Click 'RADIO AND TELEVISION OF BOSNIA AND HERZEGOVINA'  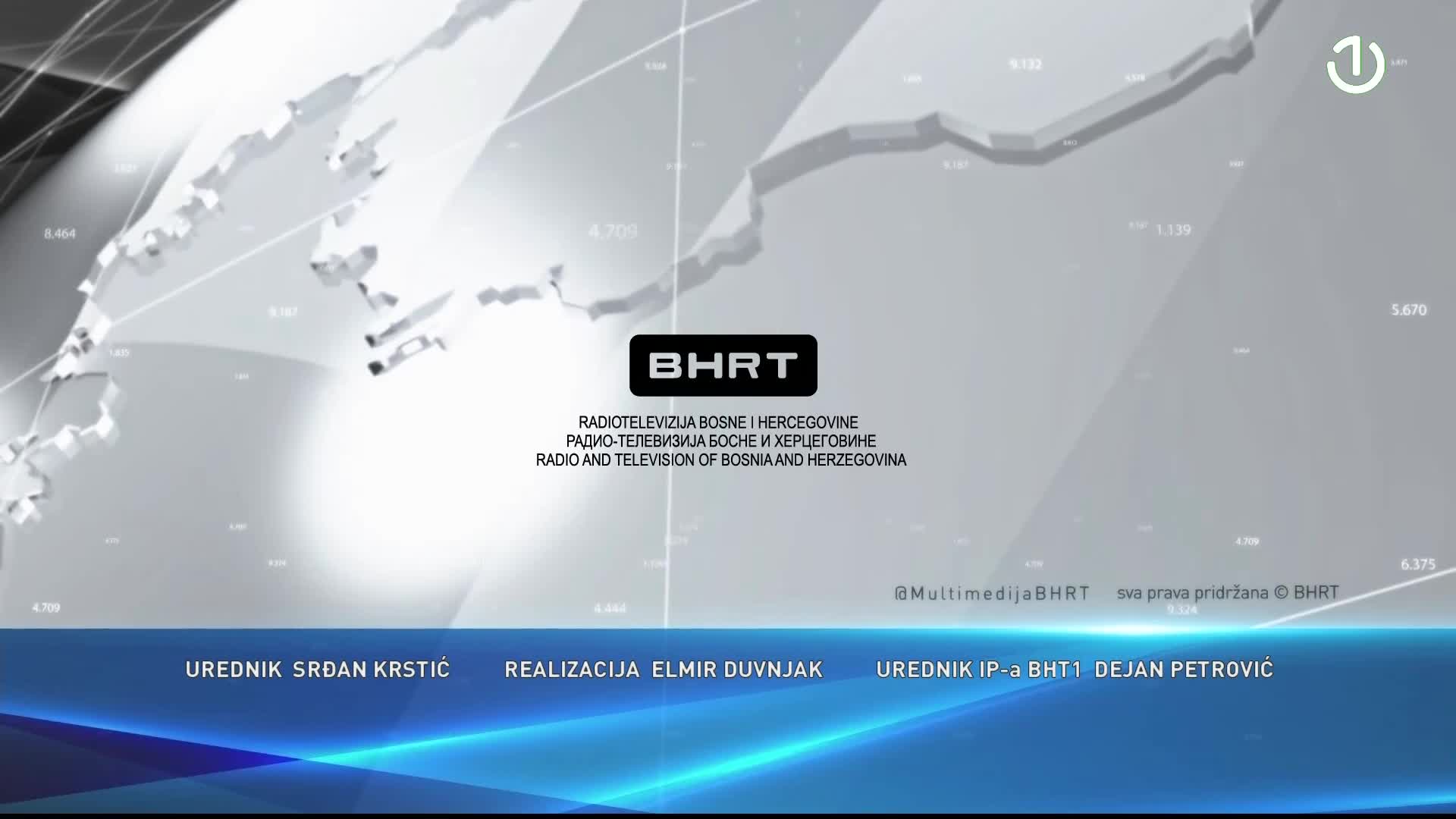pyautogui.click(x=721, y=460)
